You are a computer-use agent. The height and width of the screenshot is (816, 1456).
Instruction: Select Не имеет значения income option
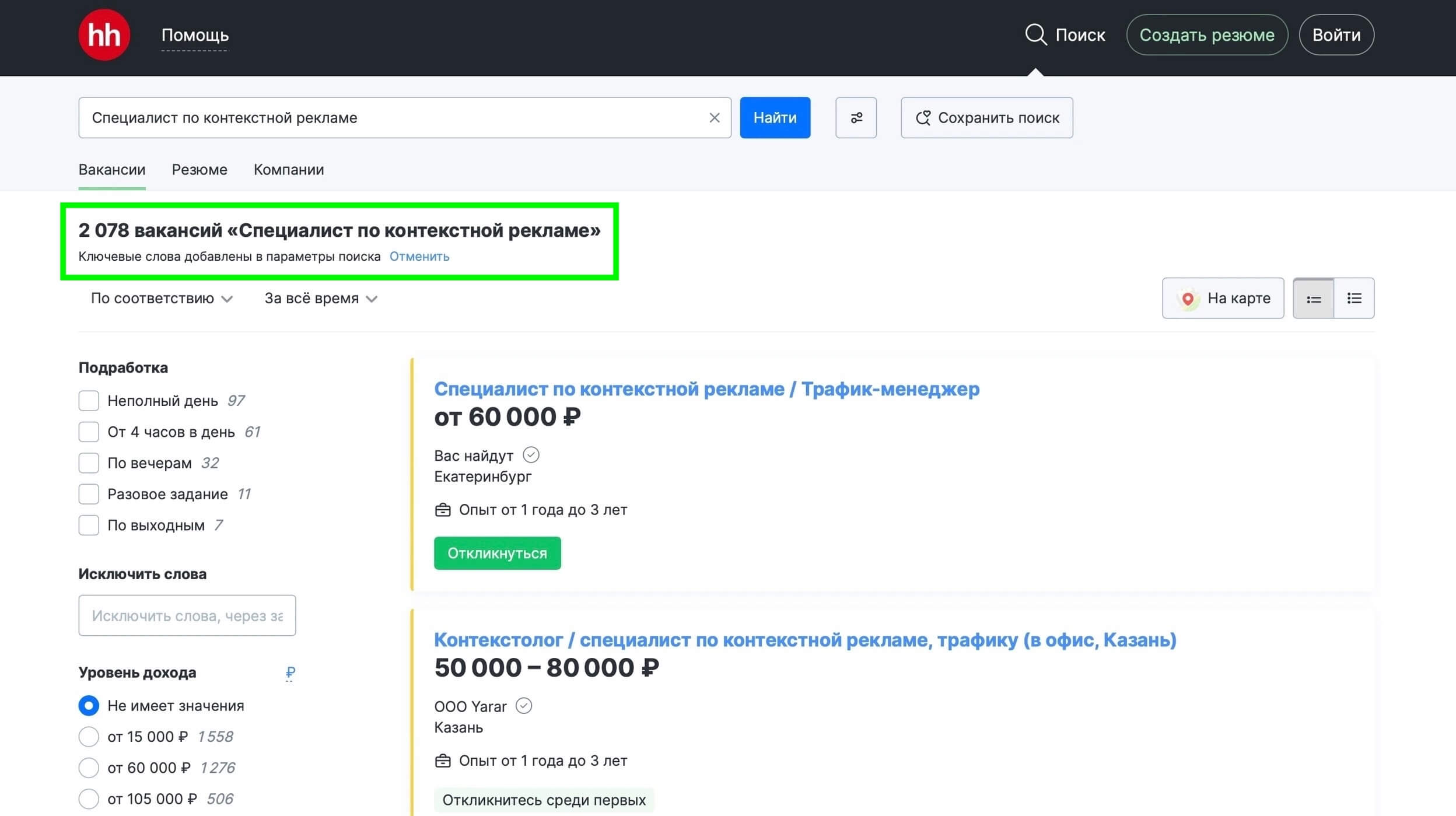89,706
